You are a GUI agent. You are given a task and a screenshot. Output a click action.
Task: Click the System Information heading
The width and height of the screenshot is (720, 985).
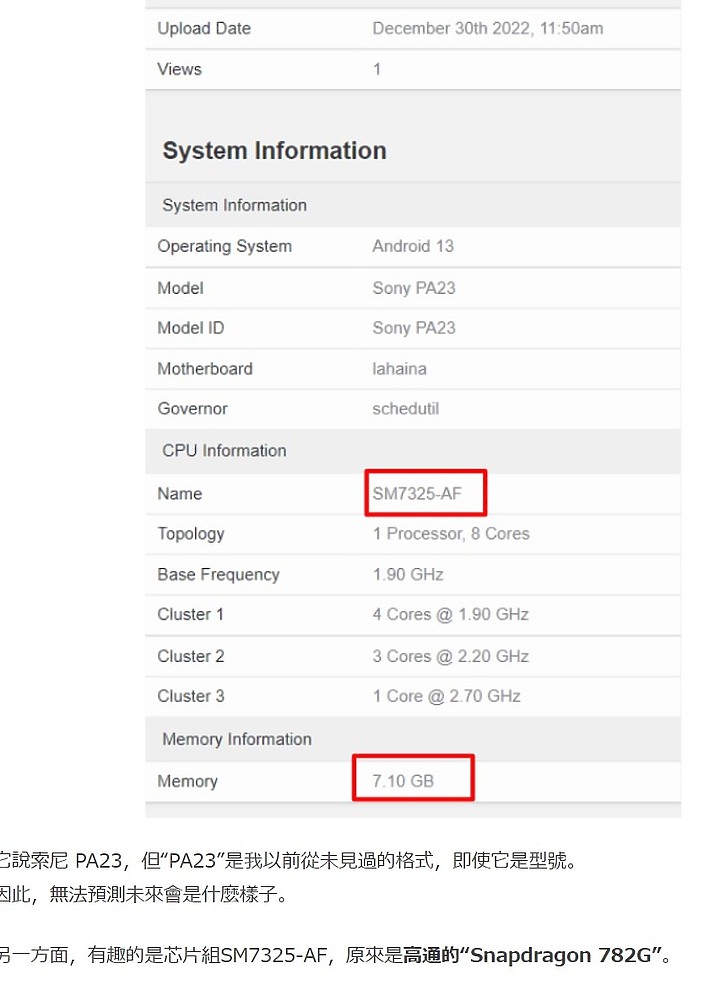[275, 151]
